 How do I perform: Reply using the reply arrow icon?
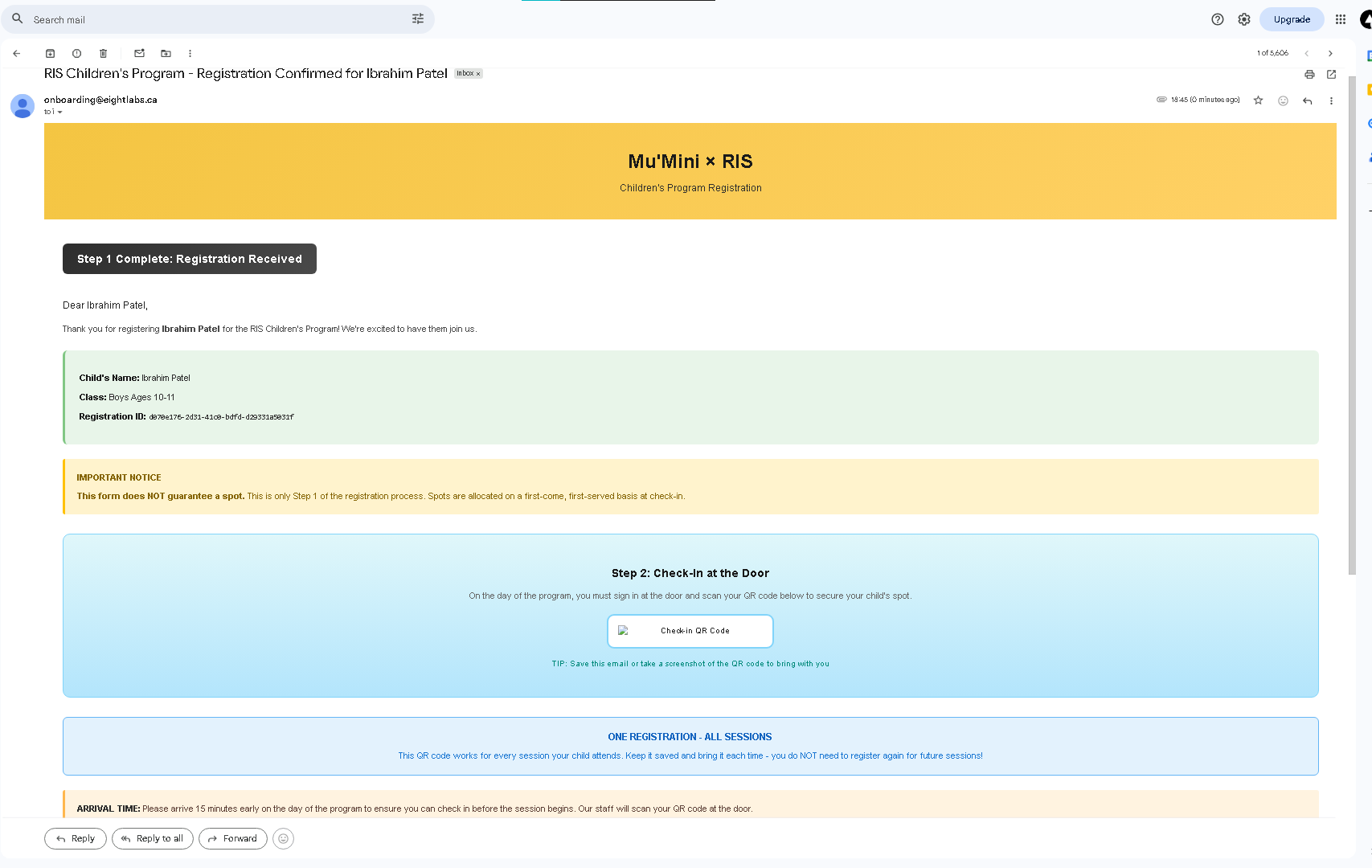[x=1307, y=100]
